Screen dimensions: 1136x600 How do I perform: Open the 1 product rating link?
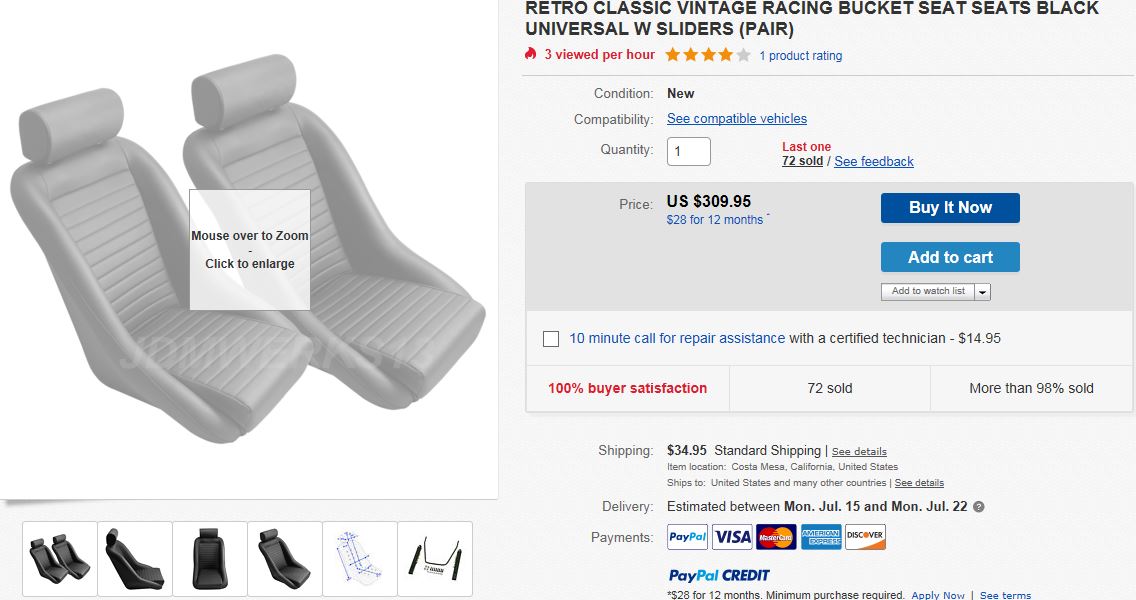(x=801, y=56)
